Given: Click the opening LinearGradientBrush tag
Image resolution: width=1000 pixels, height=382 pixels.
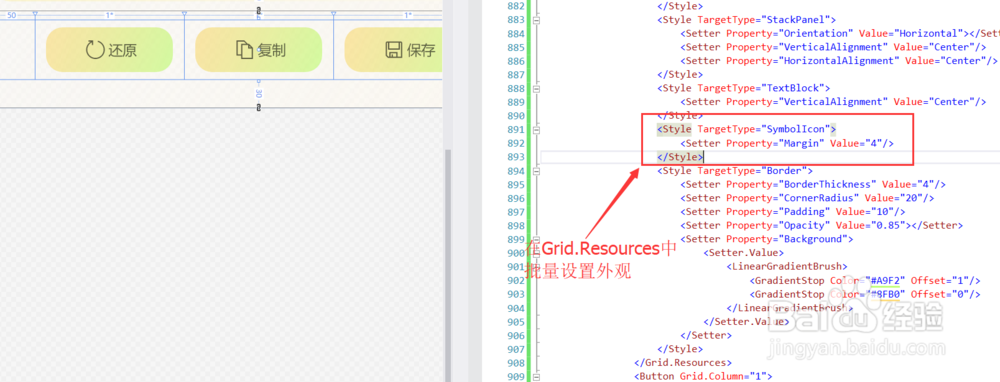Looking at the screenshot, I should pyautogui.click(x=787, y=267).
